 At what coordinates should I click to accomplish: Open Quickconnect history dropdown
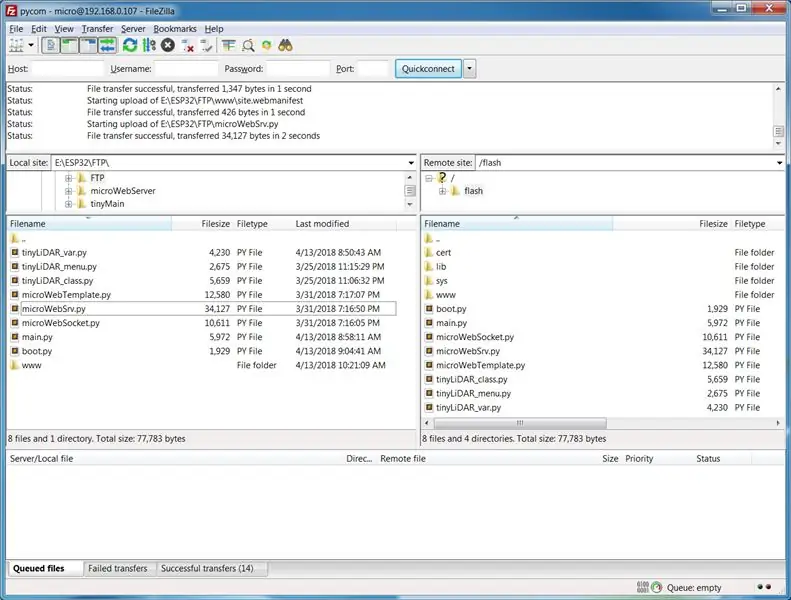pos(469,69)
